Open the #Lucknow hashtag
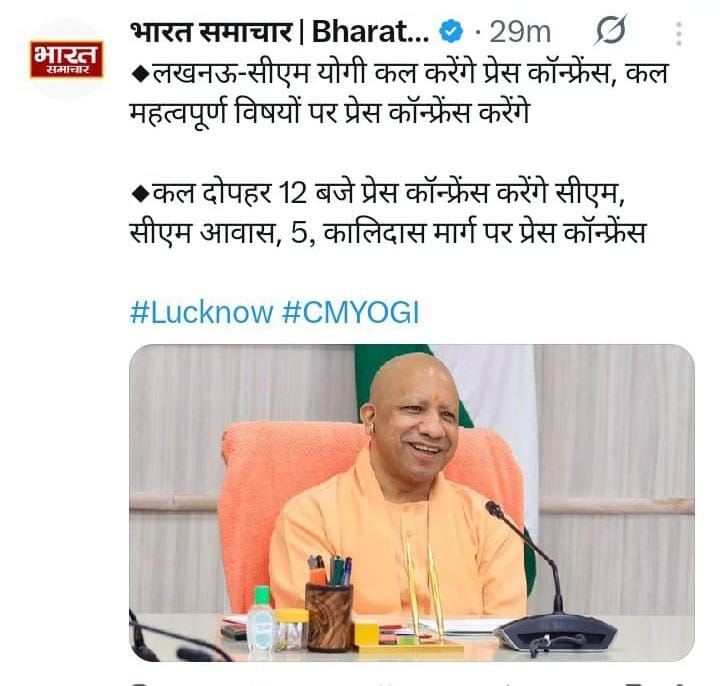 pos(202,313)
